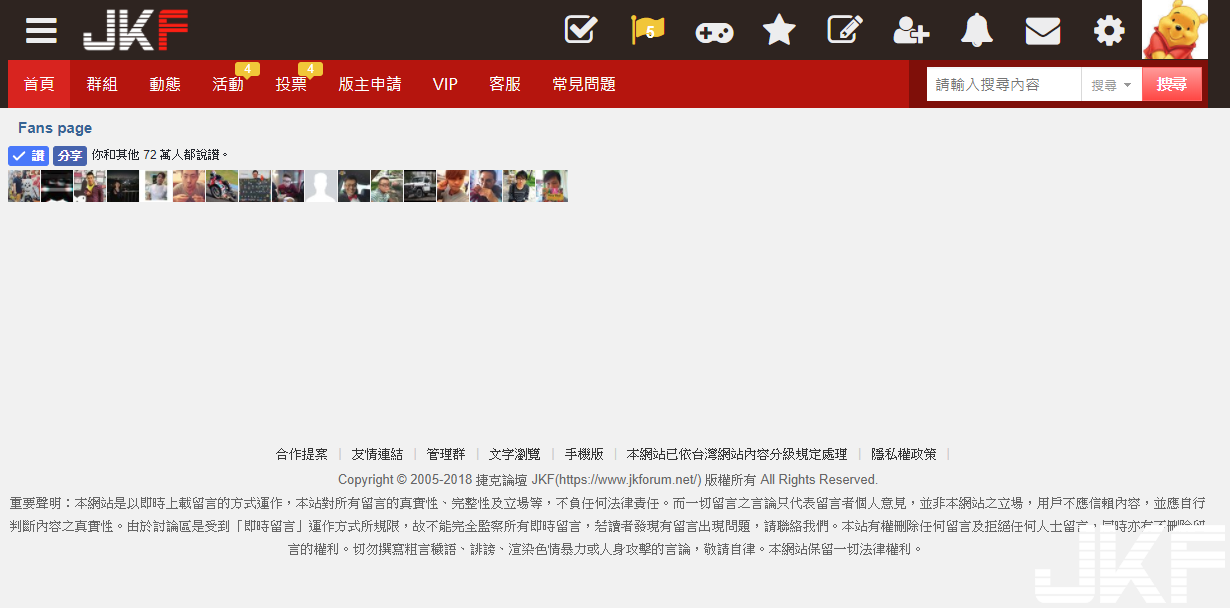Open the yellow flag icon
The width and height of the screenshot is (1230, 608).
tap(648, 30)
